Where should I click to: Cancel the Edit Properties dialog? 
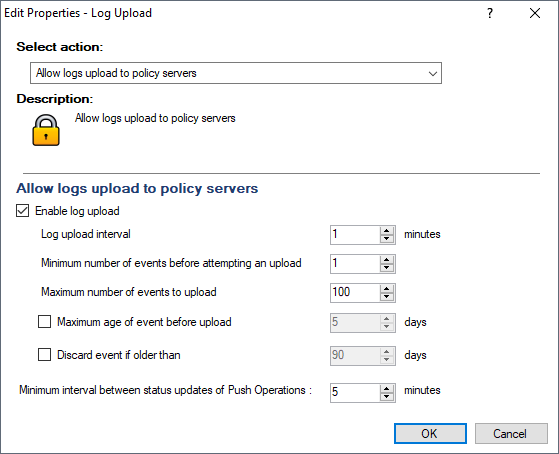pos(511,434)
